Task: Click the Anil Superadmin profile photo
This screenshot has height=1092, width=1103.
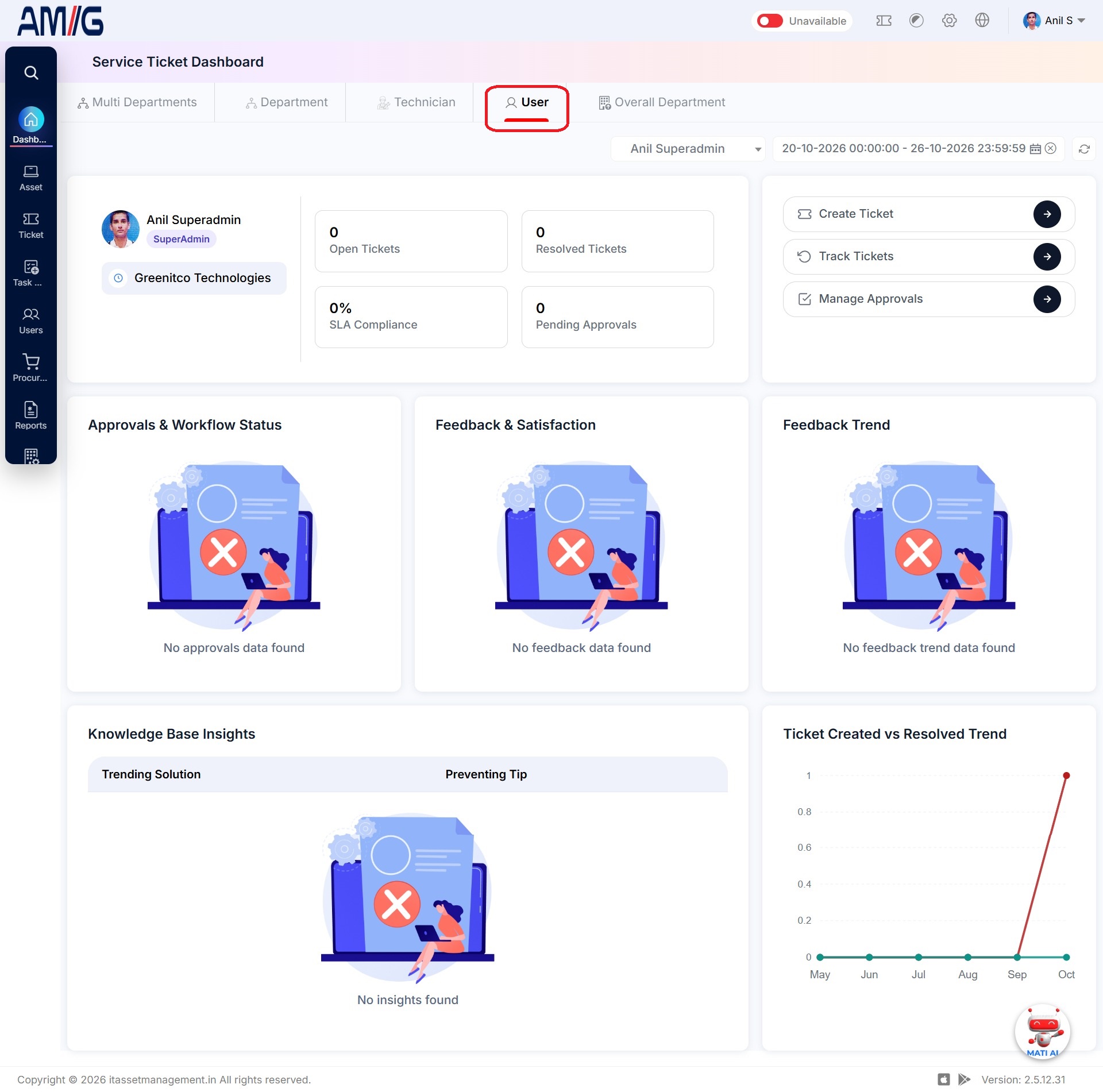Action: (x=120, y=229)
